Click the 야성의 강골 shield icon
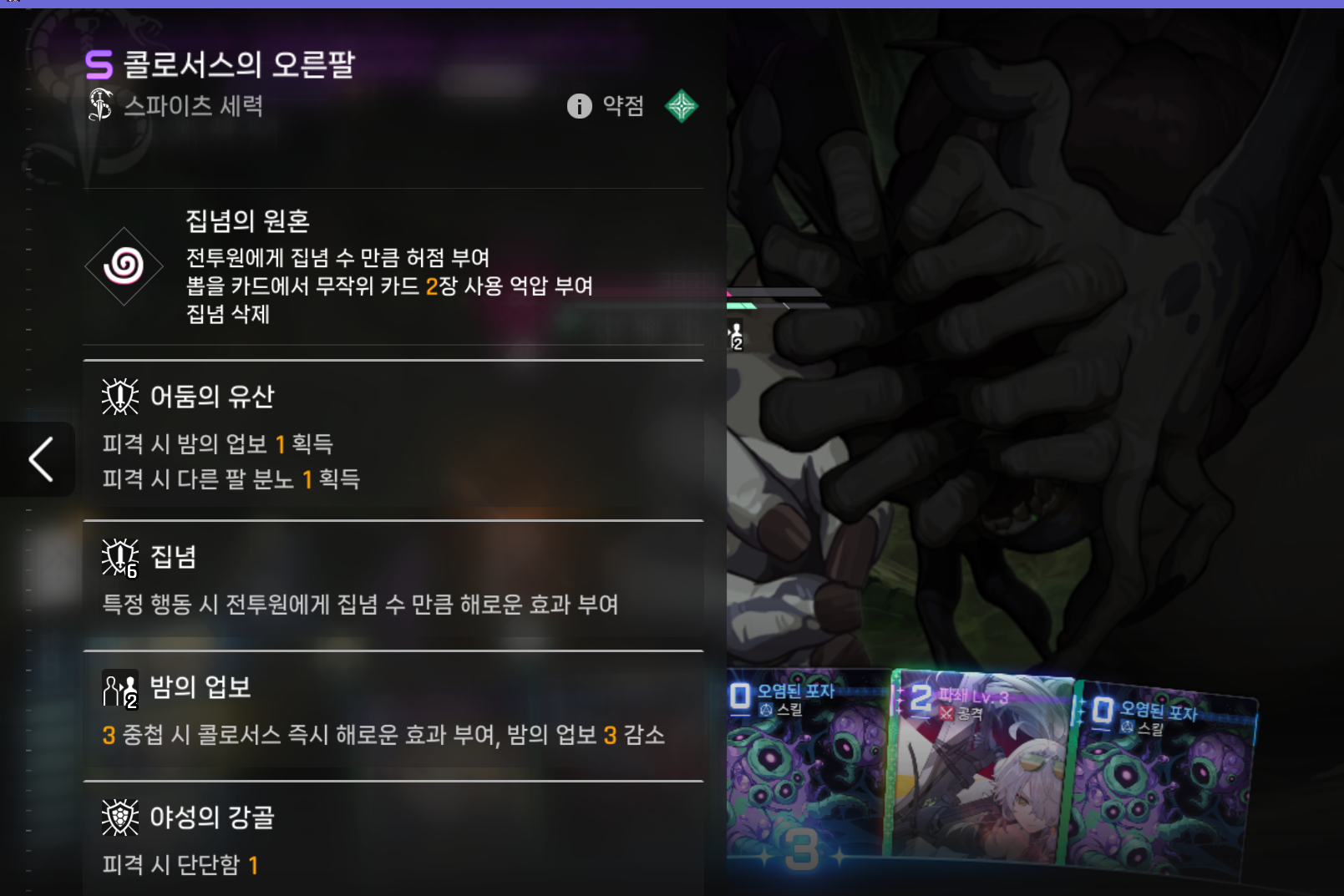Screen dimensions: 1344x896 120,818
